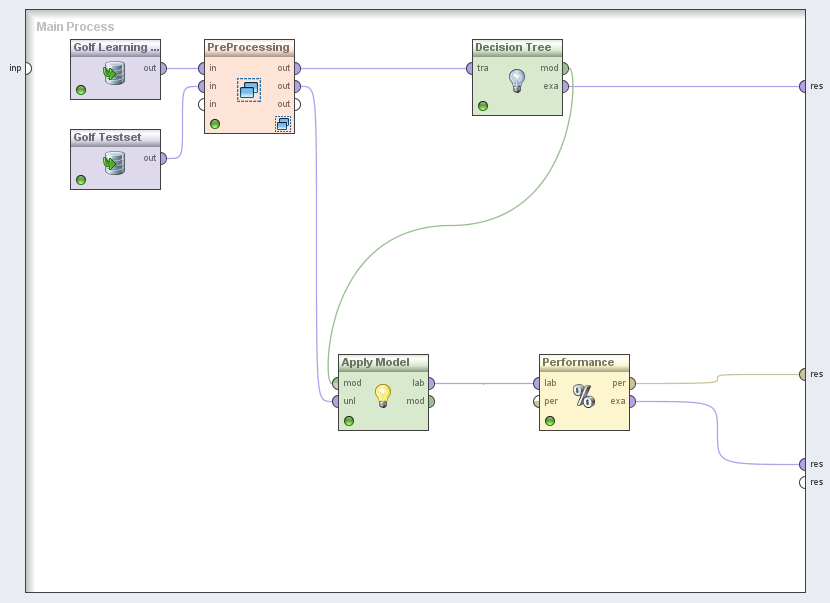Click the Golf Testset green status indicator
830x603 pixels.
pyautogui.click(x=81, y=180)
